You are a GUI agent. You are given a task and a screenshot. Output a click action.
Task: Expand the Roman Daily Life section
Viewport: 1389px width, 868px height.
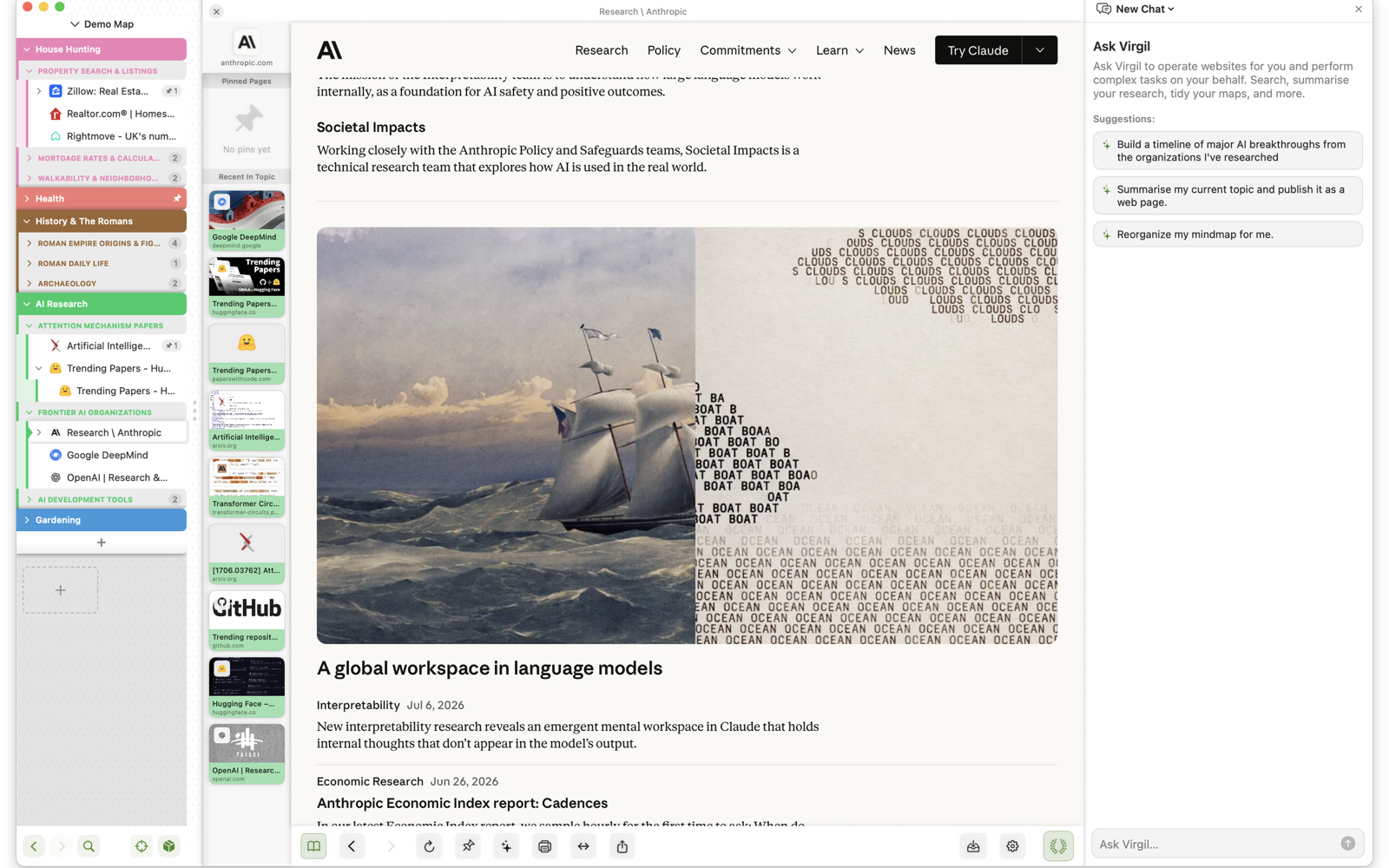(x=30, y=263)
